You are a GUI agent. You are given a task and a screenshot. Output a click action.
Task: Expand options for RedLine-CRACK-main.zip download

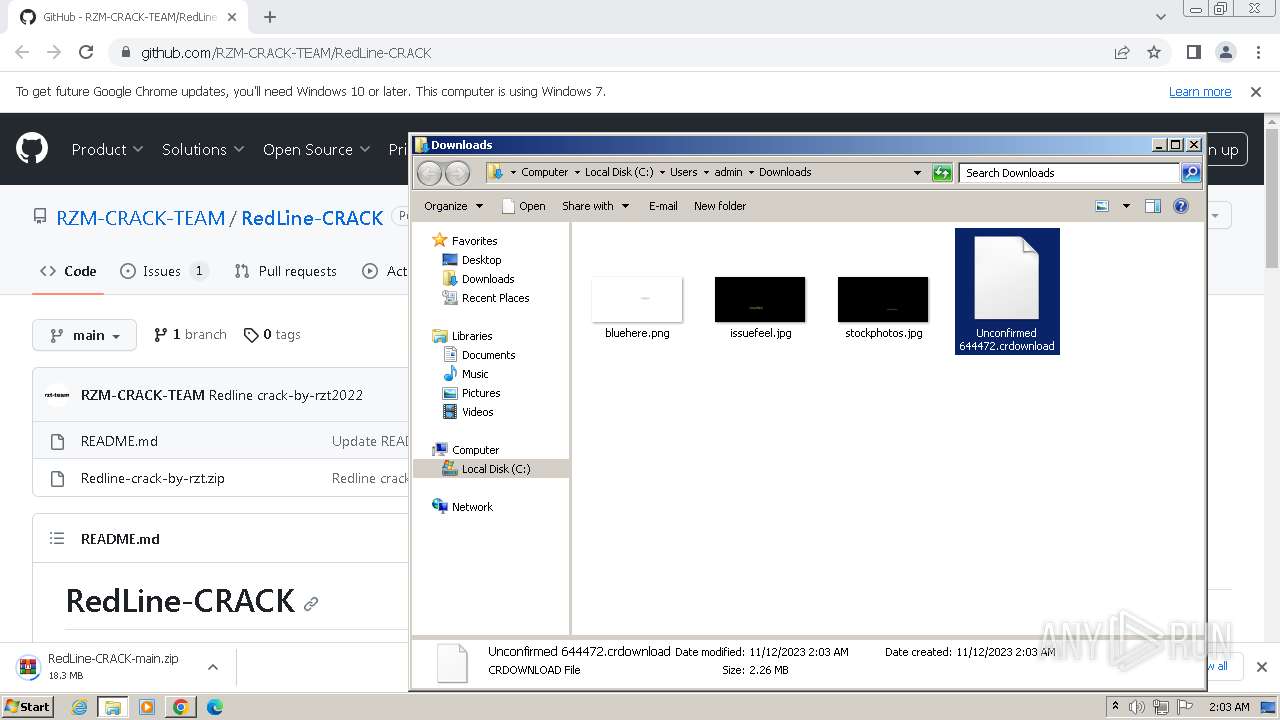[212, 667]
